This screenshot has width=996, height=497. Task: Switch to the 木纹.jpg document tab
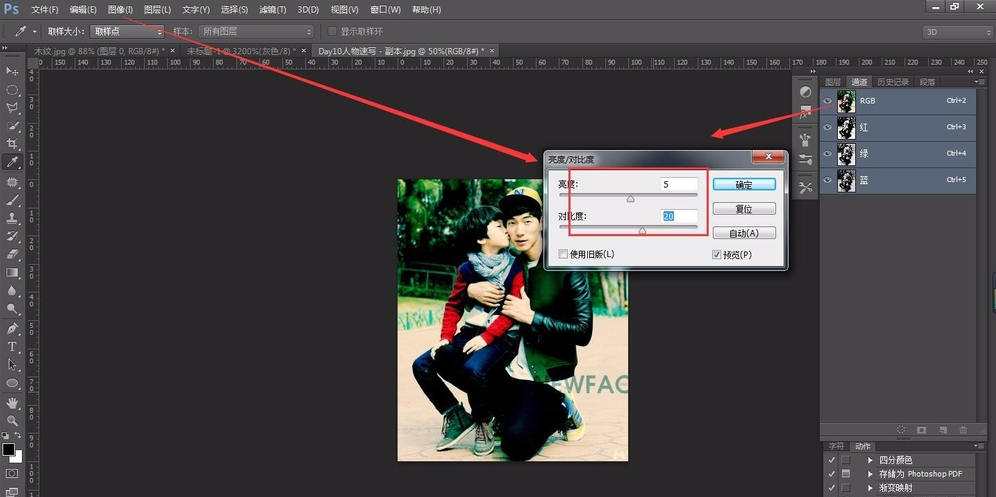pyautogui.click(x=100, y=50)
